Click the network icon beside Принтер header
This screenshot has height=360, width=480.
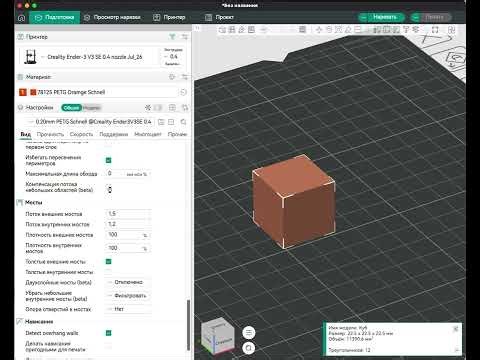(172, 37)
